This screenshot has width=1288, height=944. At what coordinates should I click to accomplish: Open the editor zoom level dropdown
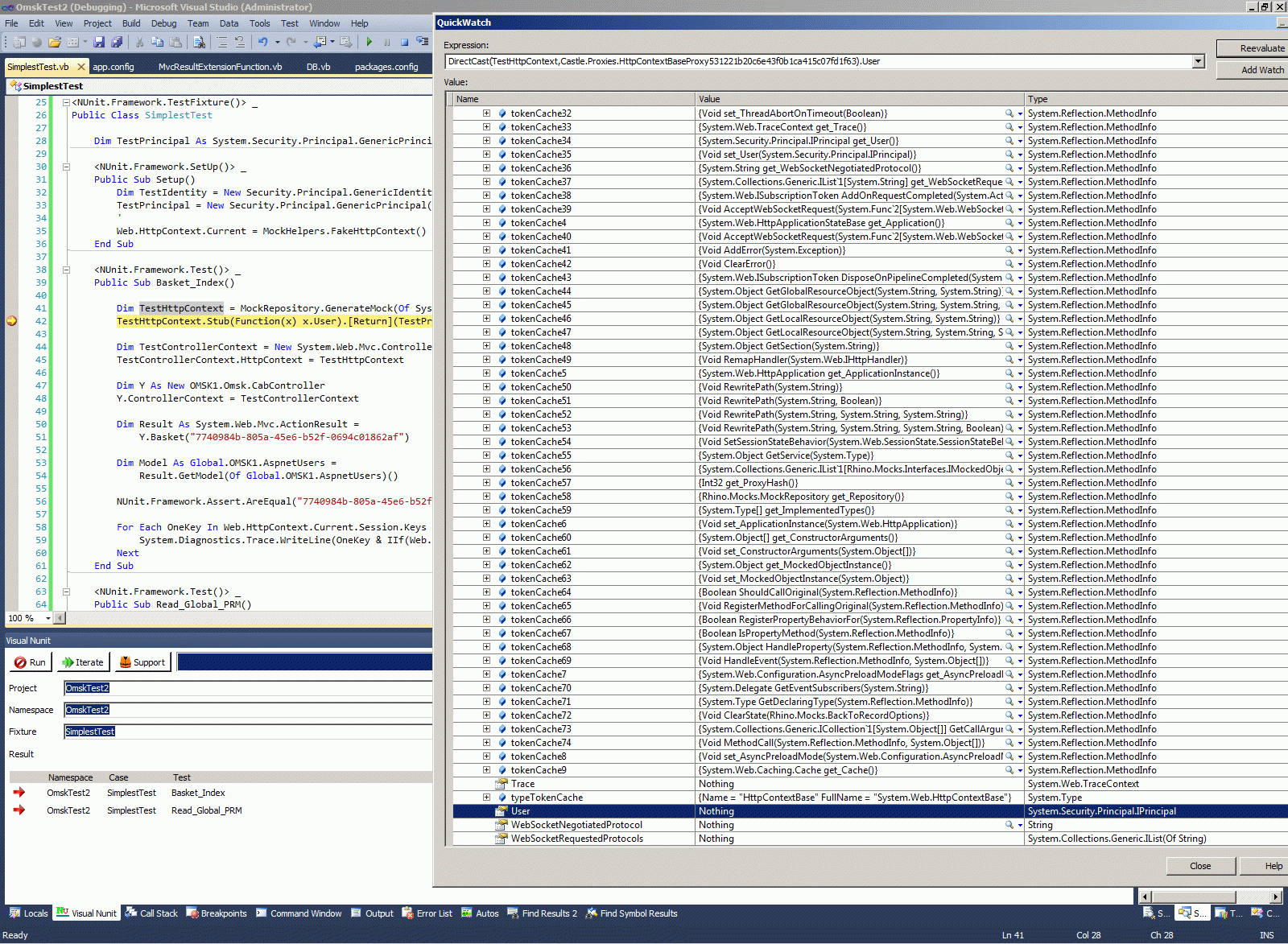click(48, 618)
